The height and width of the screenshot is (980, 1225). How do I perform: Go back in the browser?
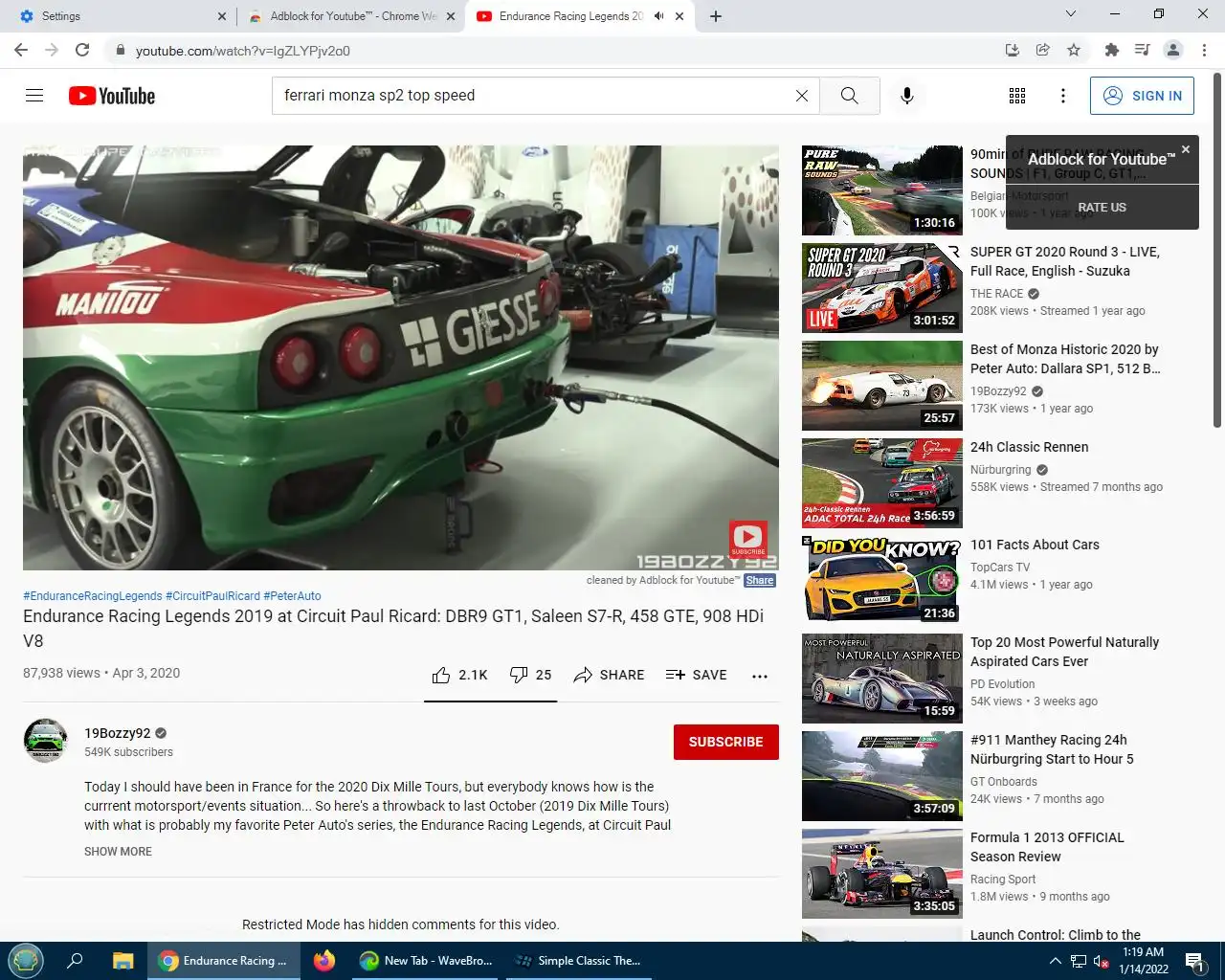coord(21,50)
